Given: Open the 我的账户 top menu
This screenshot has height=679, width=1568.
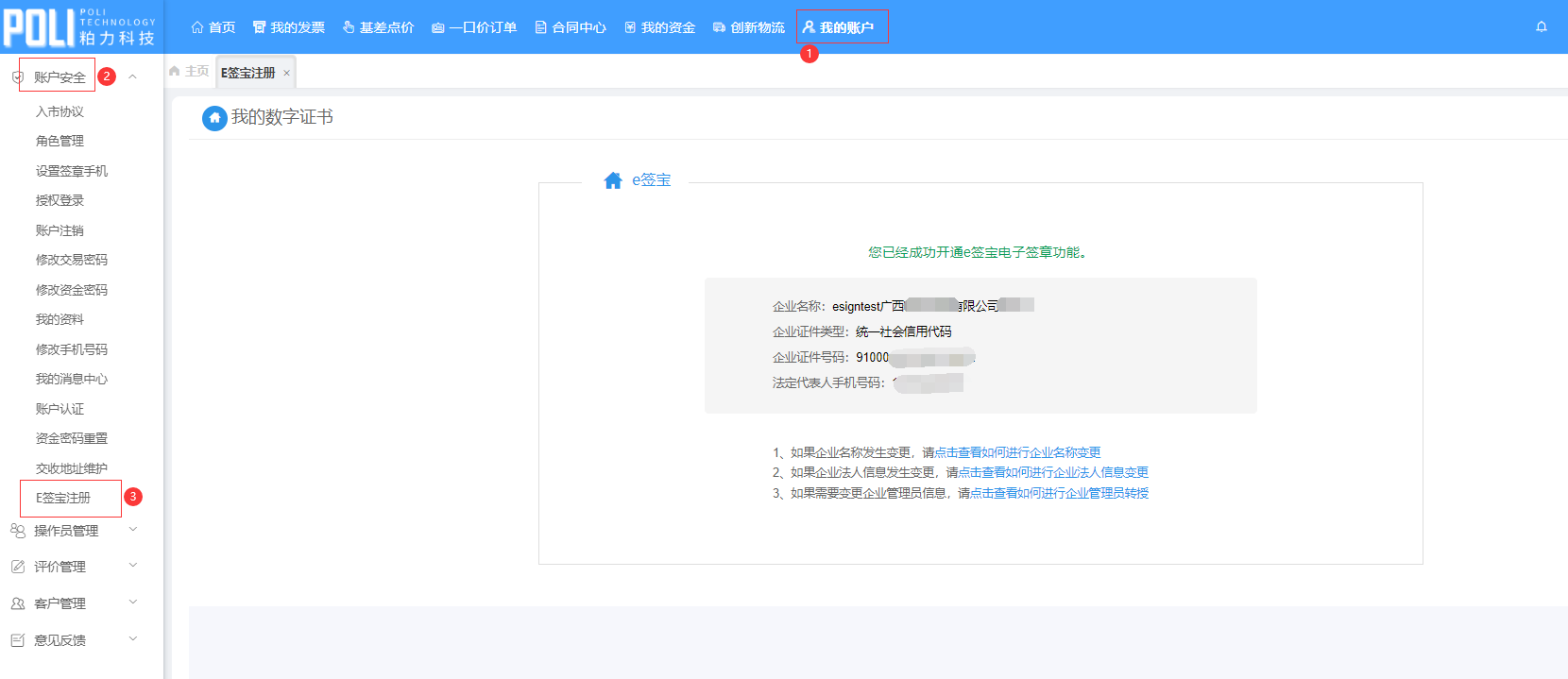Looking at the screenshot, I should [839, 27].
